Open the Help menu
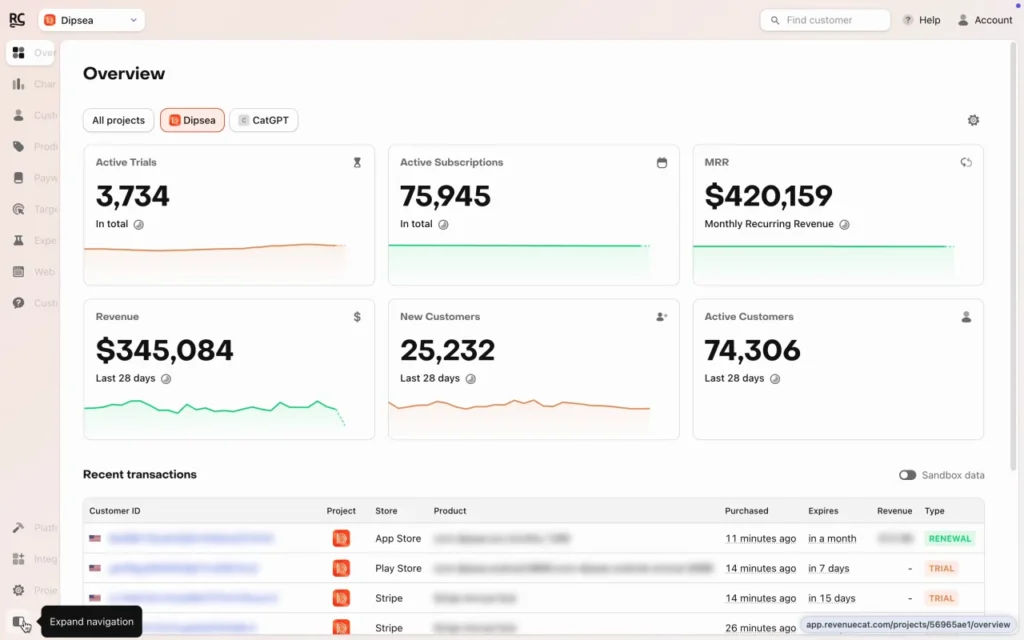This screenshot has height=640, width=1024. click(x=921, y=19)
